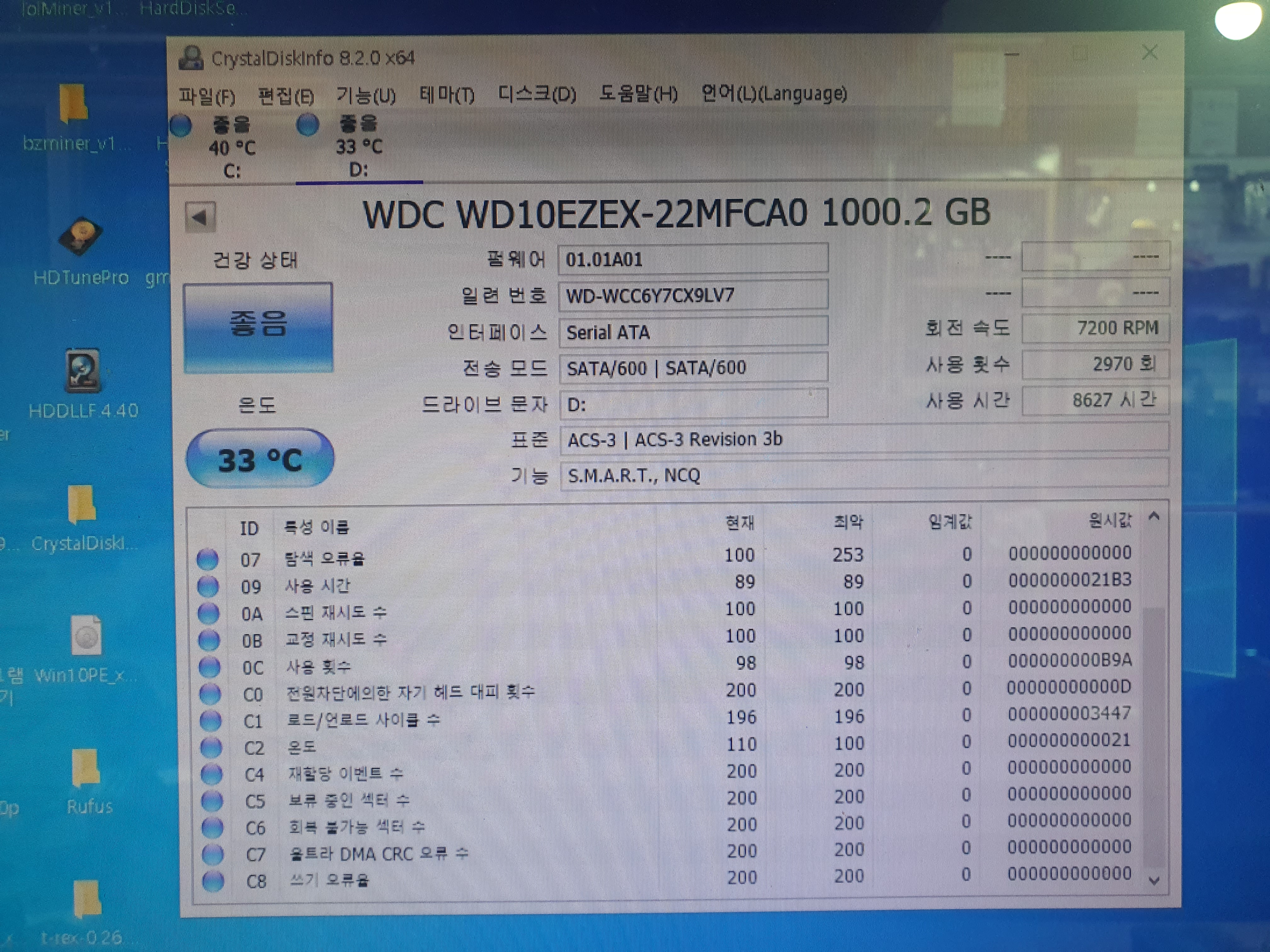The image size is (1270, 952).
Task: Open the 테마(T) menu
Action: pyautogui.click(x=447, y=95)
